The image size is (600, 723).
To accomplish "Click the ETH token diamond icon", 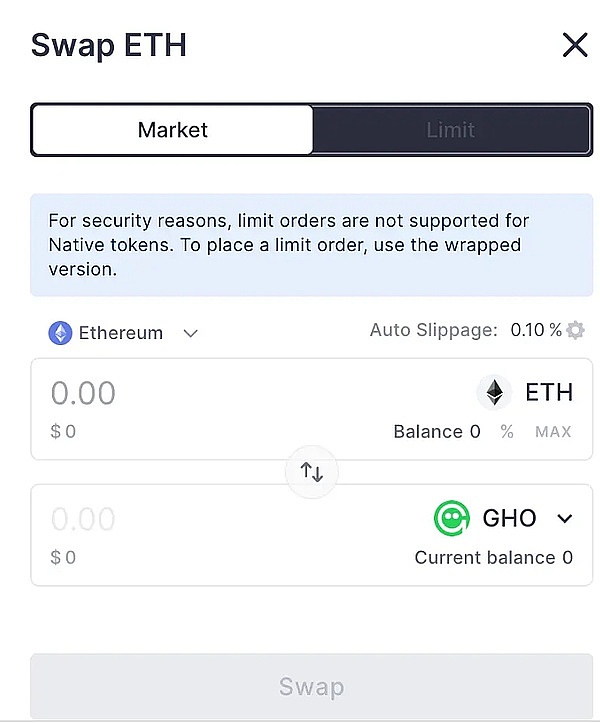I will [x=494, y=392].
